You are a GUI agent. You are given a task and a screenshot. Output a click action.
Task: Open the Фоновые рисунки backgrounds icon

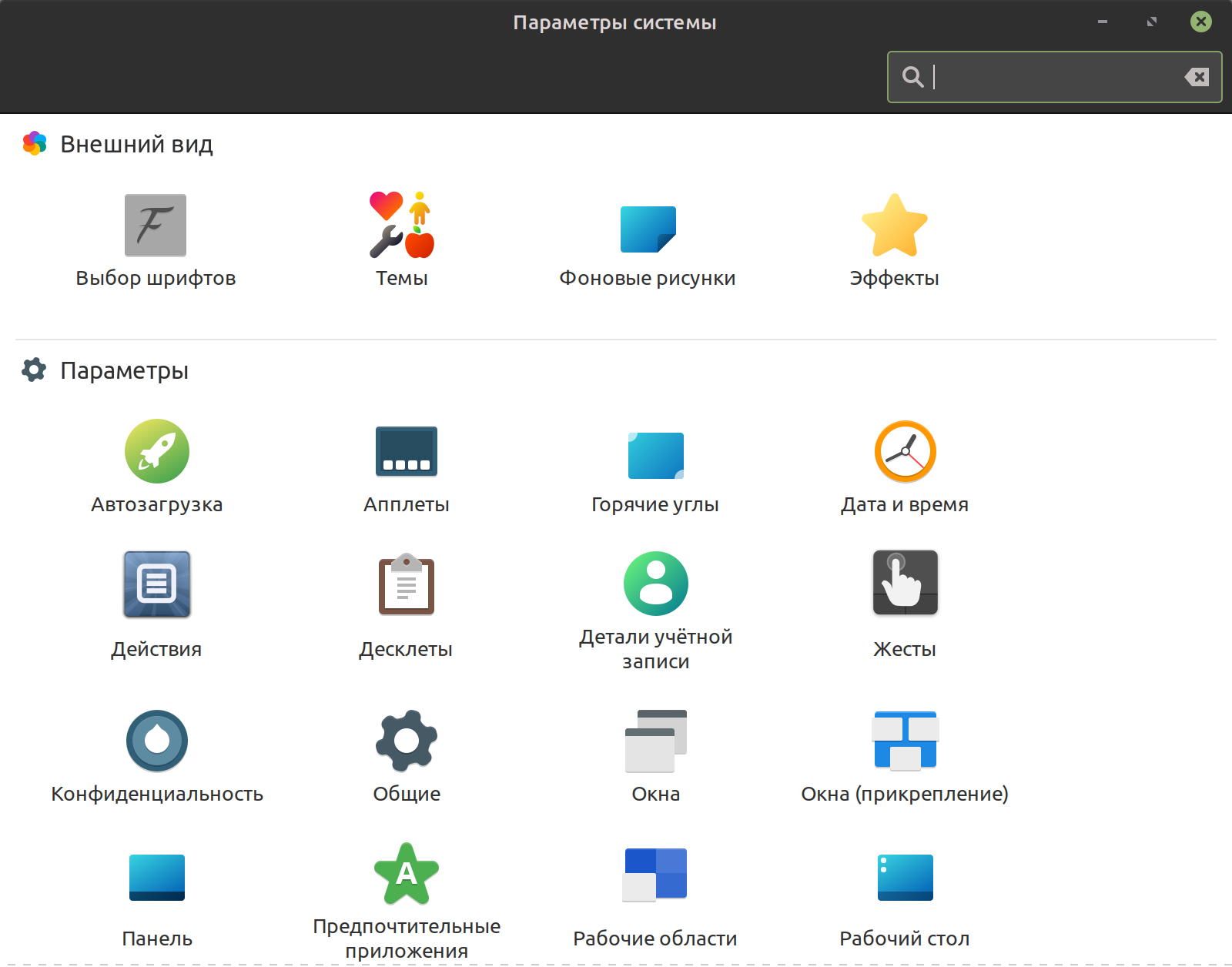point(648,229)
